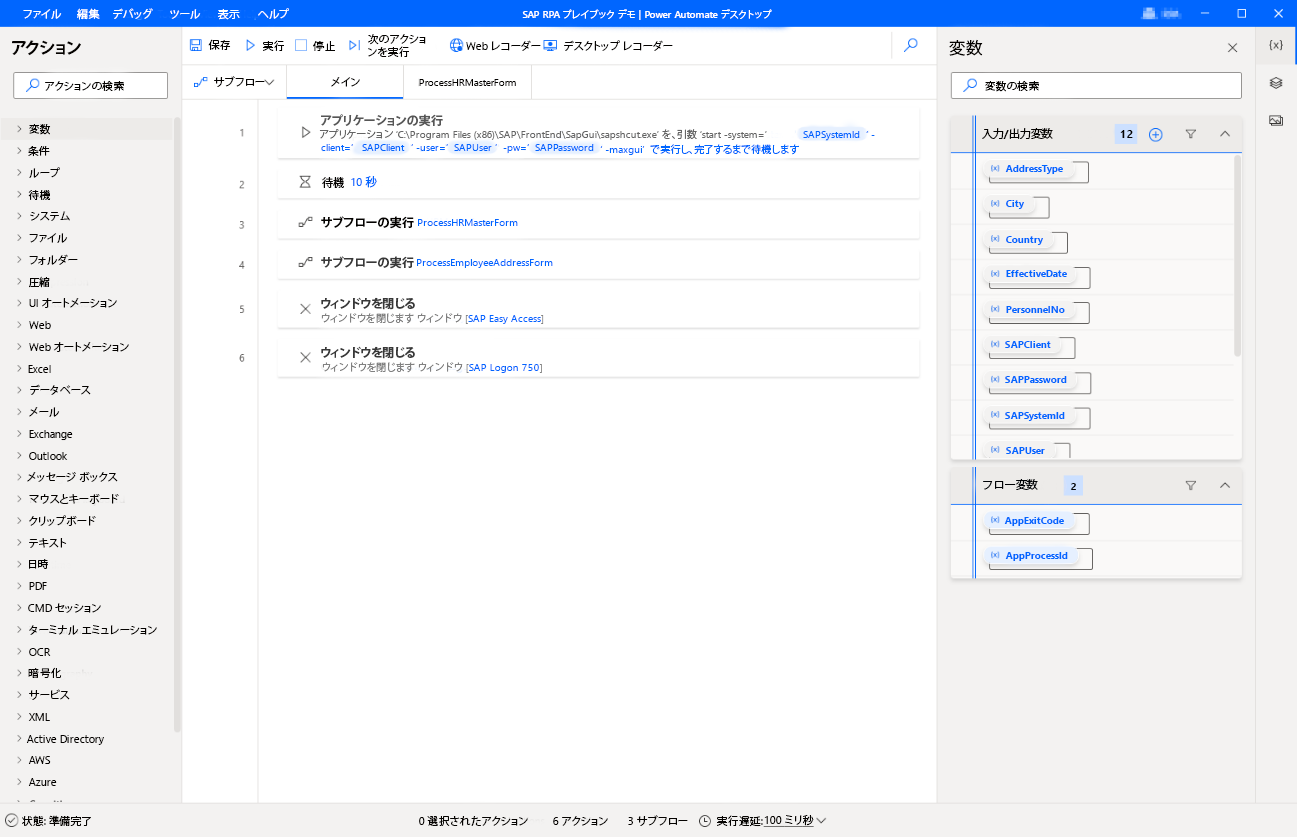Stop the flow with 停止 icon
The image size is (1297, 837).
coord(301,45)
